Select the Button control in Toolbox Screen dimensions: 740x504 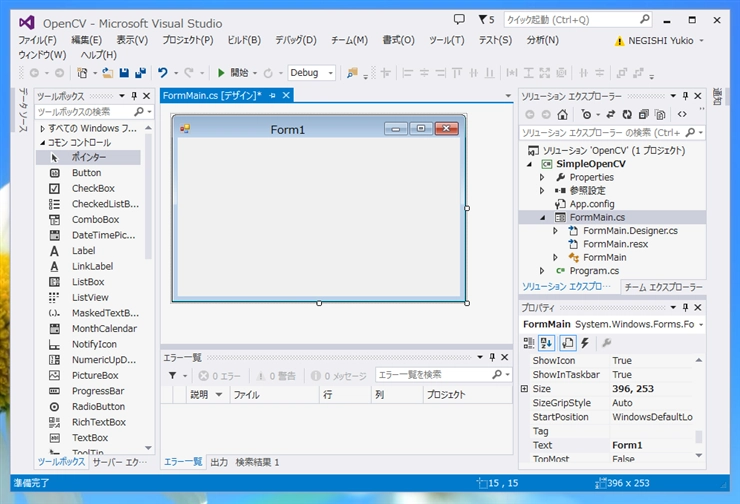(x=88, y=173)
